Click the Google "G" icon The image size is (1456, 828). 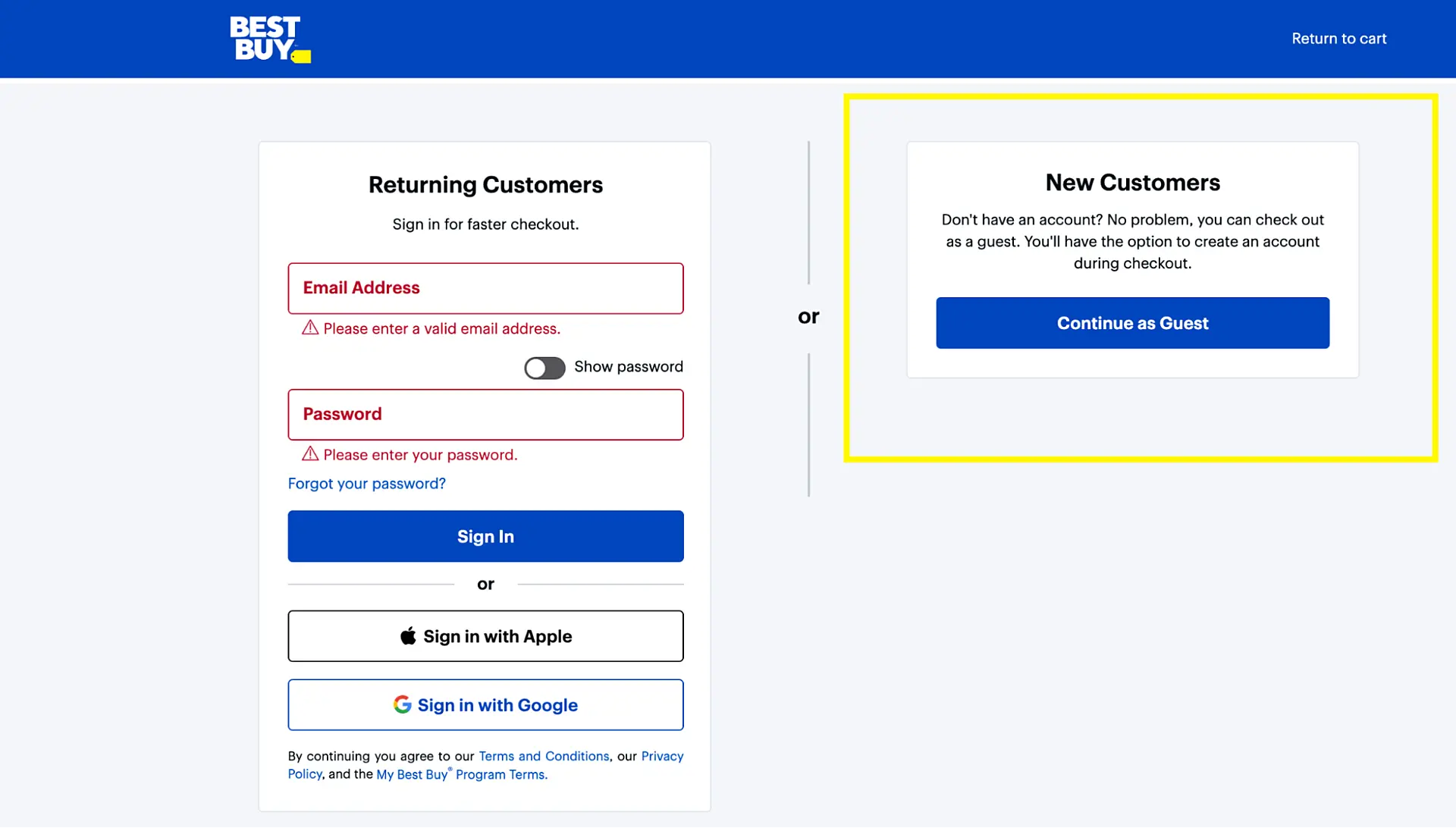pyautogui.click(x=403, y=704)
